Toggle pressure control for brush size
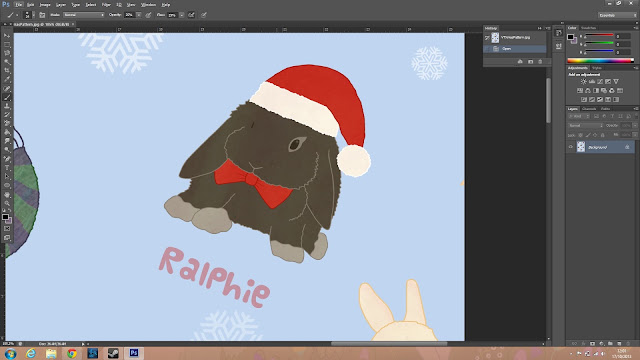The height and width of the screenshot is (360, 640). tap(204, 15)
